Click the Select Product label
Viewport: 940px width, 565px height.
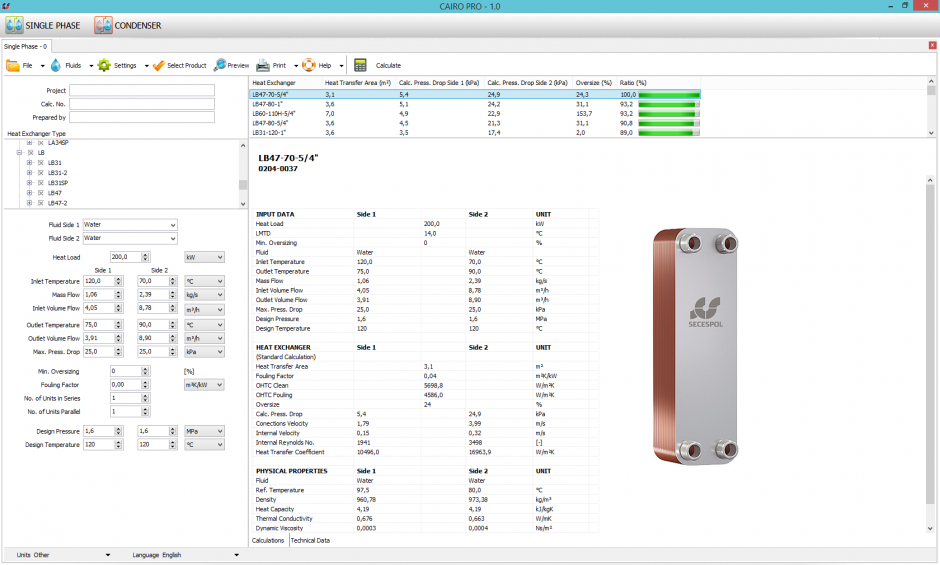187,65
